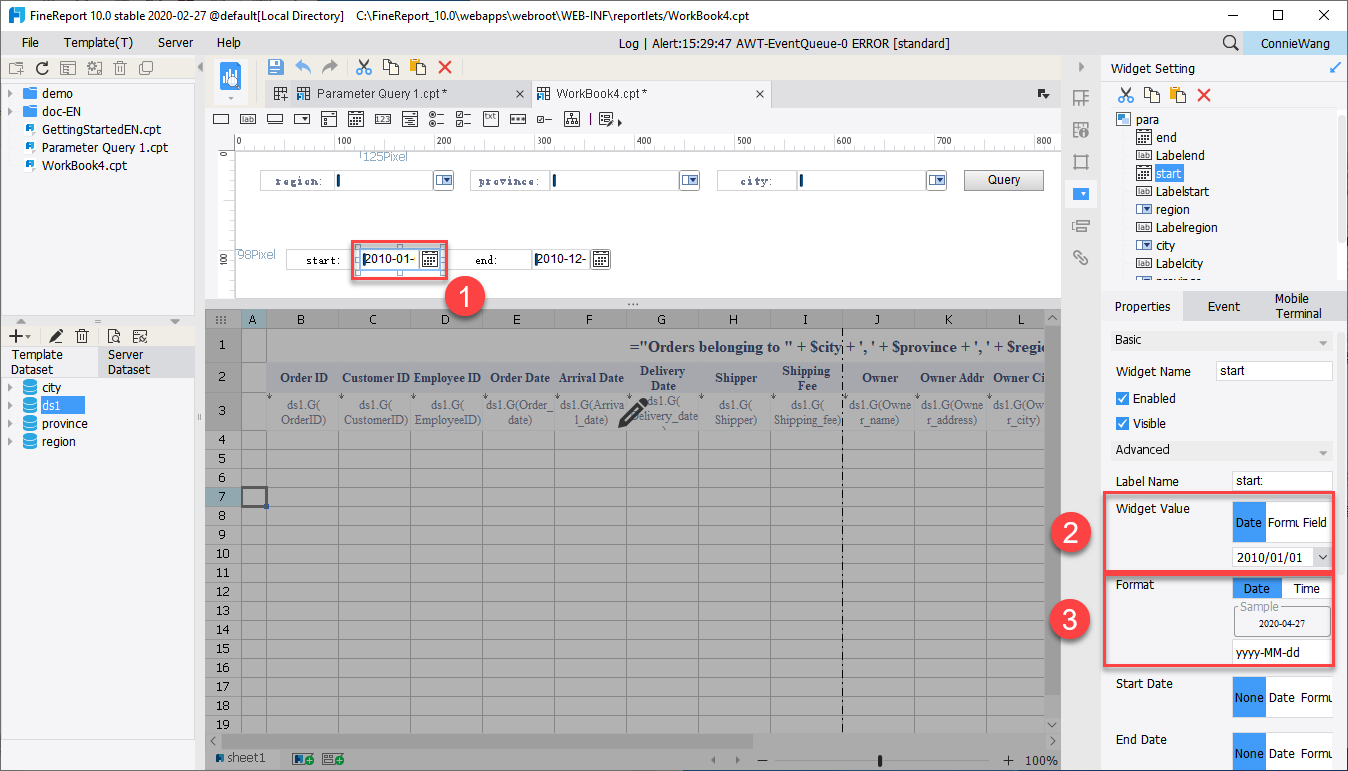Select the Date widget tool from the toolbar
The height and width of the screenshot is (771, 1348).
[x=357, y=118]
